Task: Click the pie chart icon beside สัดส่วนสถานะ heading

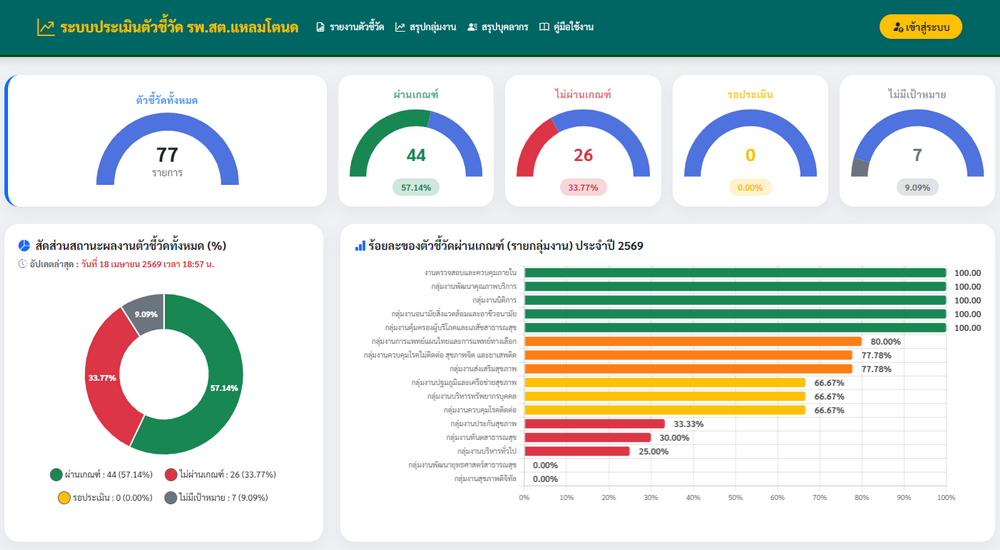Action: [x=24, y=245]
